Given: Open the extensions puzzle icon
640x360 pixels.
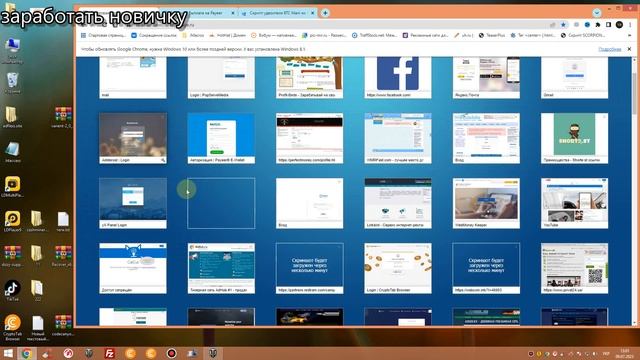Looking at the screenshot, I should point(598,25).
